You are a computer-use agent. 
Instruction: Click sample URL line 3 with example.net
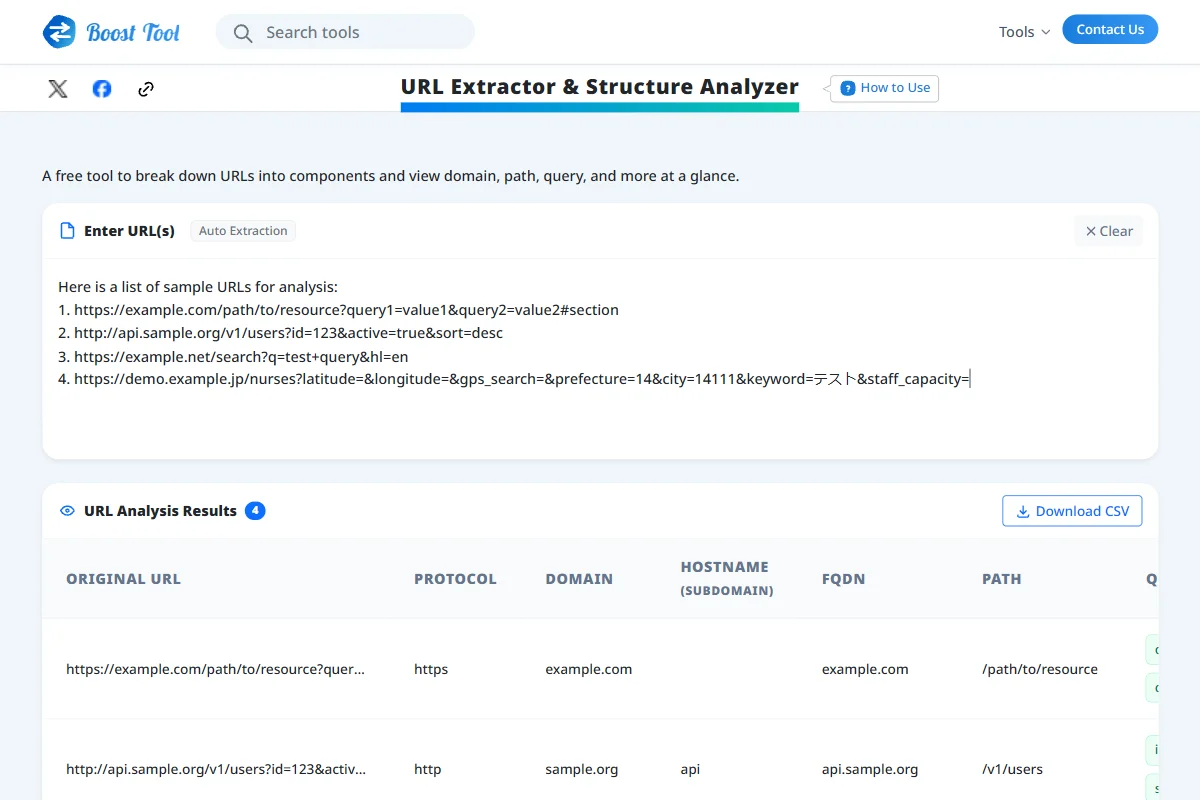coord(233,356)
